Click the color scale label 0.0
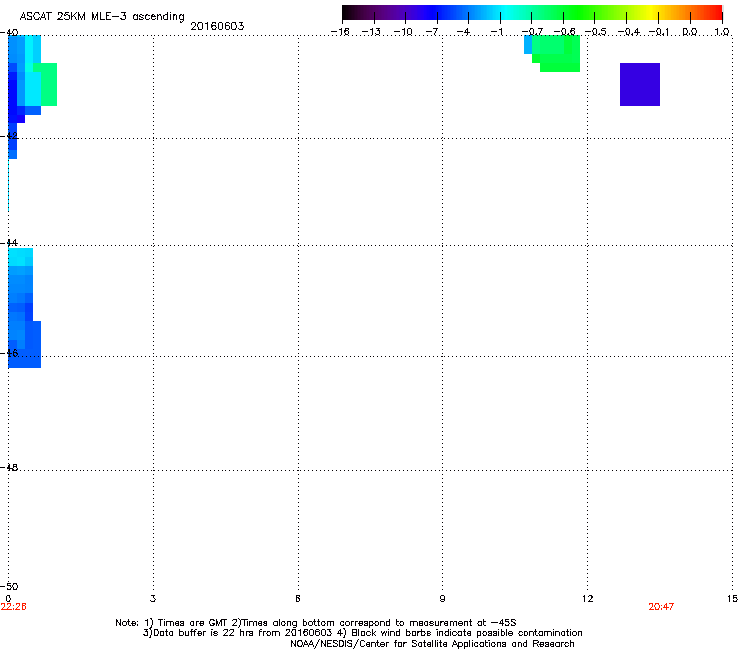 690,32
